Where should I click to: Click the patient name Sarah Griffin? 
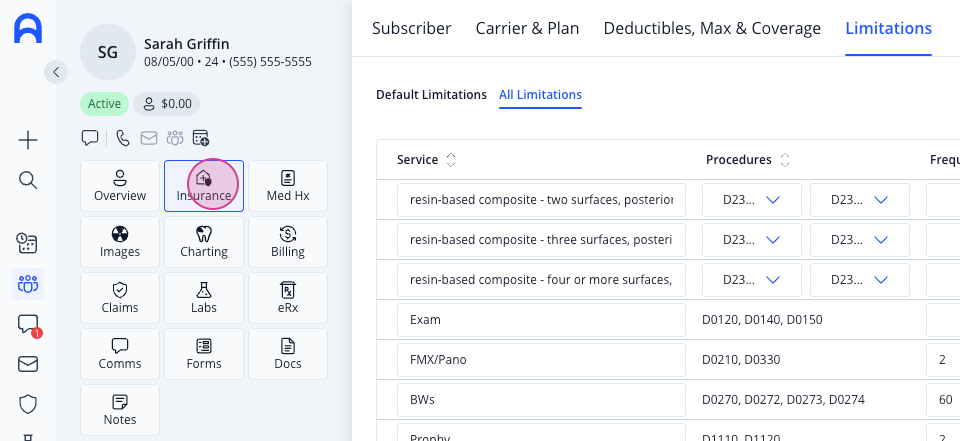(187, 44)
